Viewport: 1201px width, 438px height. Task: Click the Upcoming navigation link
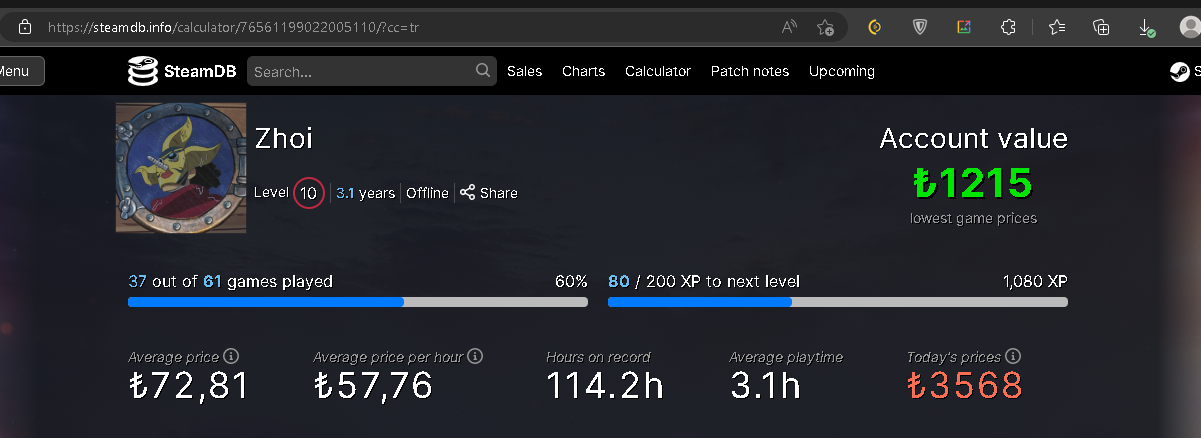tap(841, 71)
